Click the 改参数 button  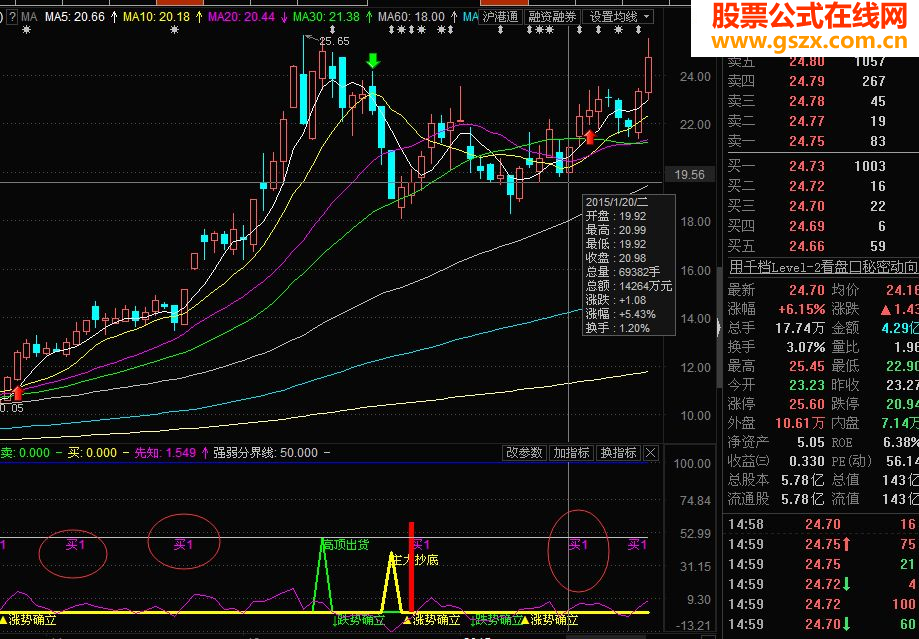(x=525, y=453)
